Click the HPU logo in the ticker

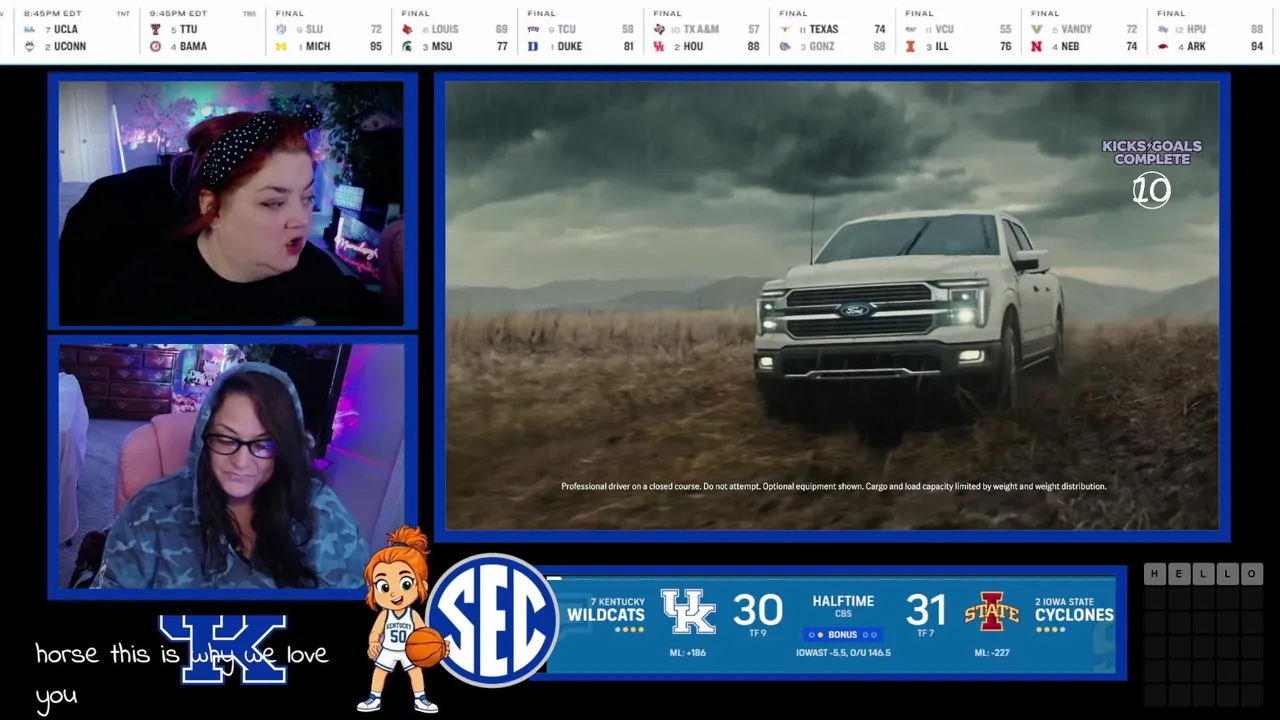(1163, 30)
